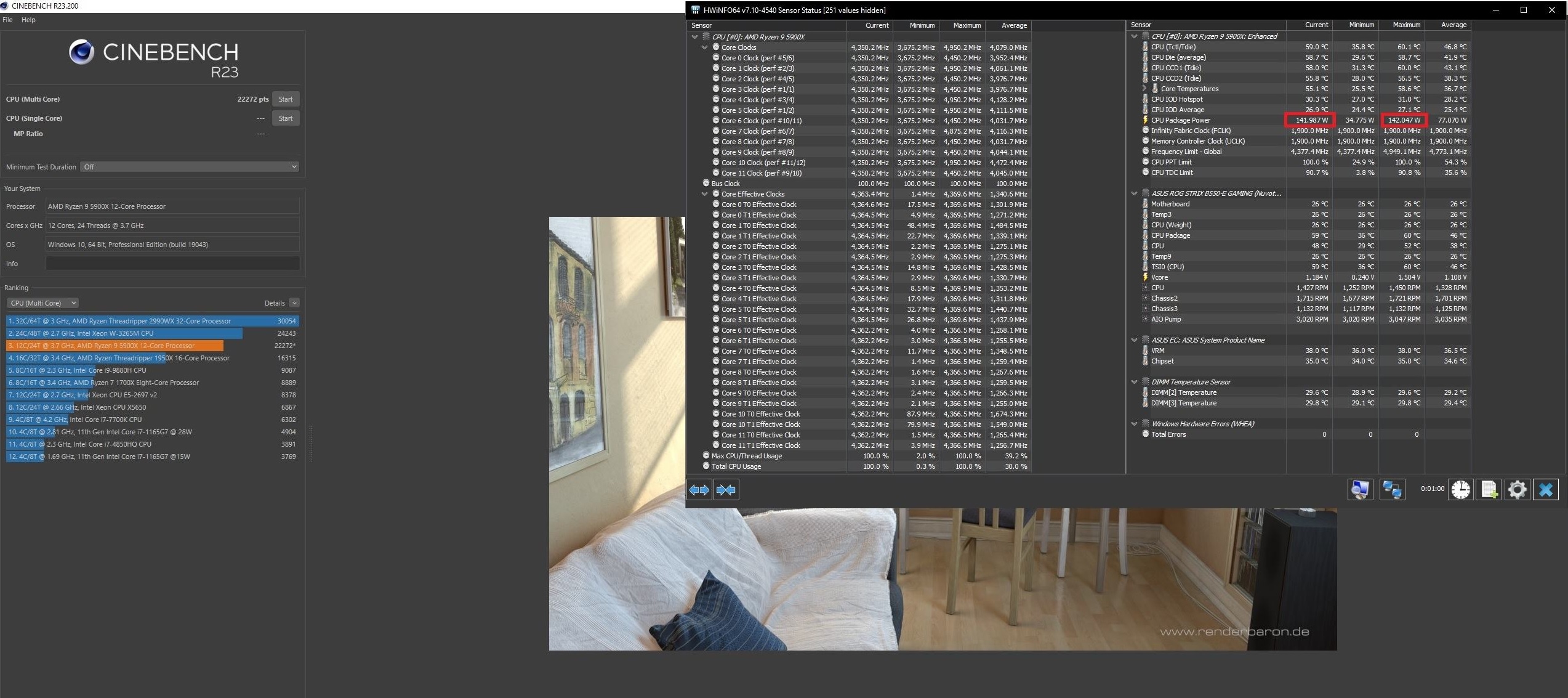Expand the Core Temperatures sensor row
1568x698 pixels.
tap(1144, 89)
